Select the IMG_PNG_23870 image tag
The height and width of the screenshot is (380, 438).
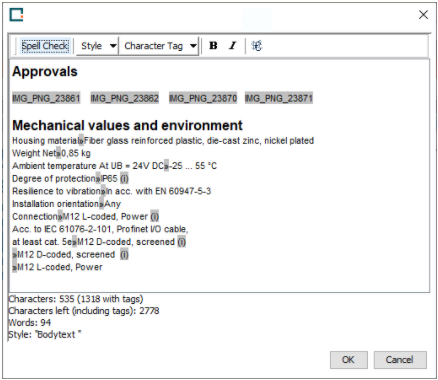[203, 98]
